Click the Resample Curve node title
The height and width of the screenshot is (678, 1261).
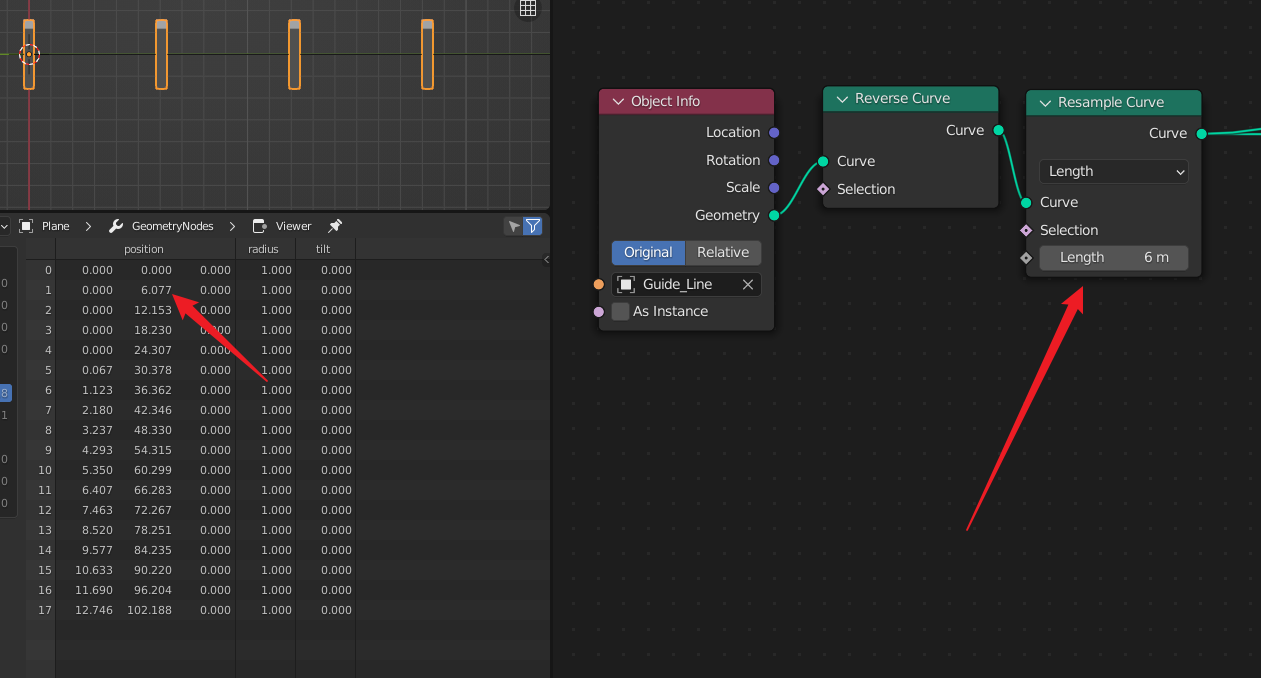point(1111,103)
